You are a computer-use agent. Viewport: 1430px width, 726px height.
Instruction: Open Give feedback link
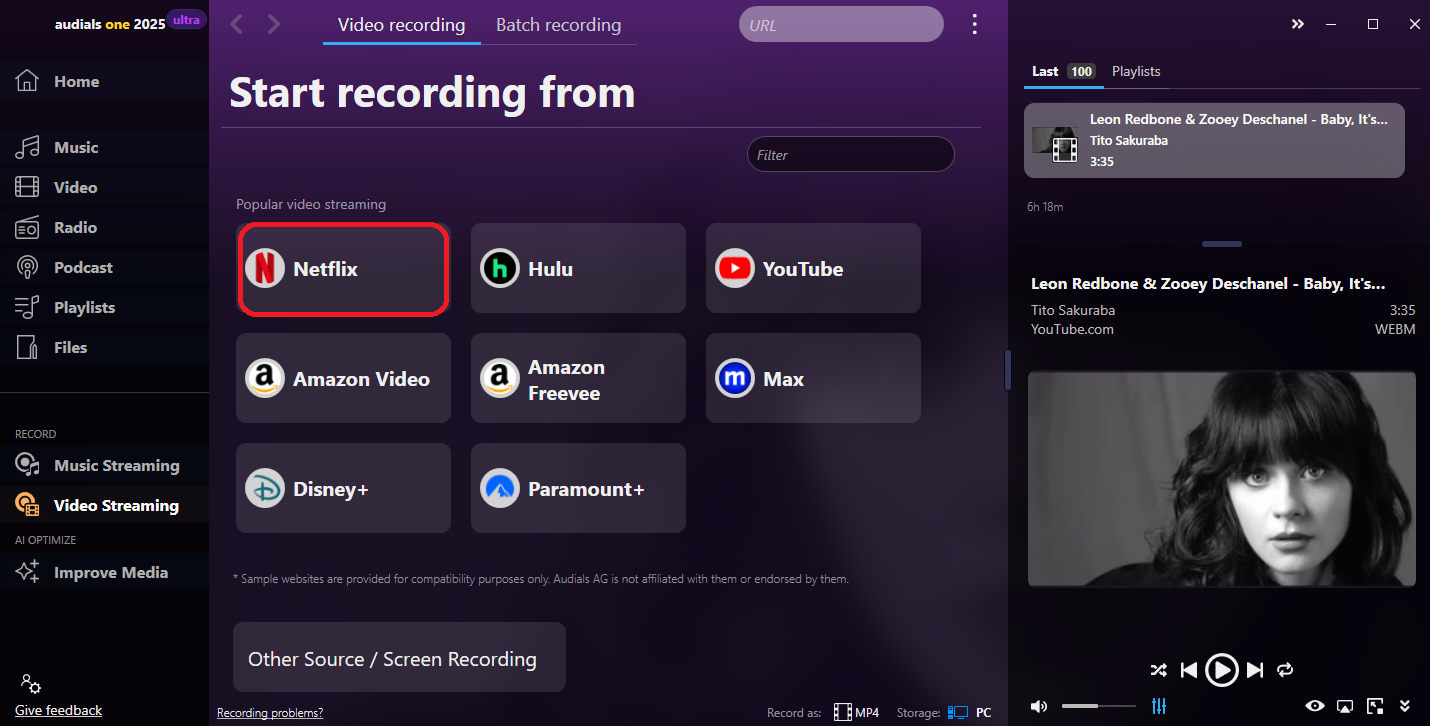58,711
